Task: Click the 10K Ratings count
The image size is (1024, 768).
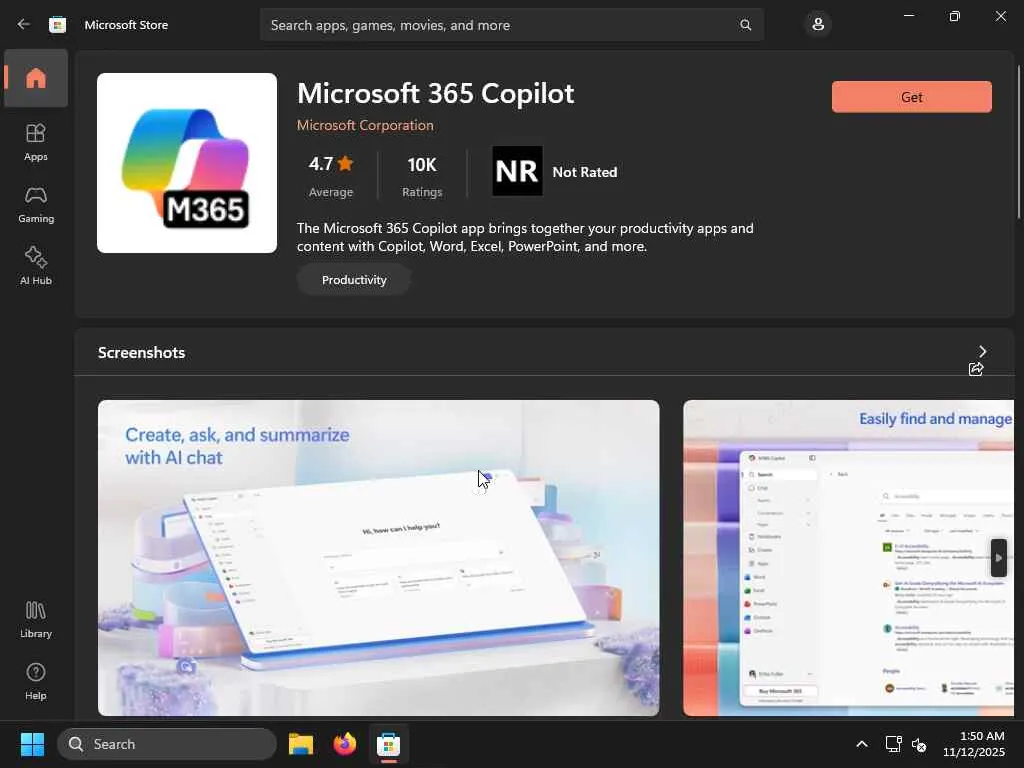Action: pos(422,175)
